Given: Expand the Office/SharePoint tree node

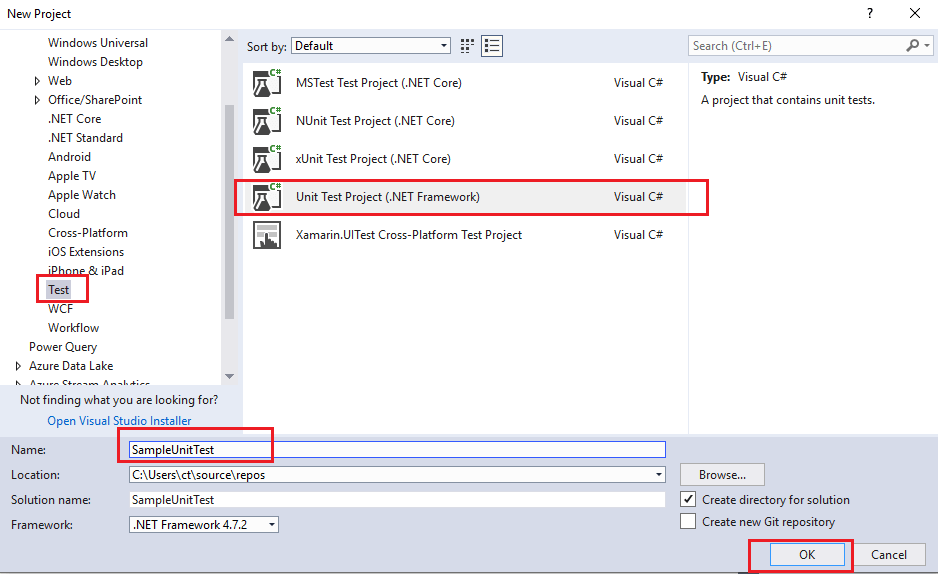Looking at the screenshot, I should pos(37,100).
